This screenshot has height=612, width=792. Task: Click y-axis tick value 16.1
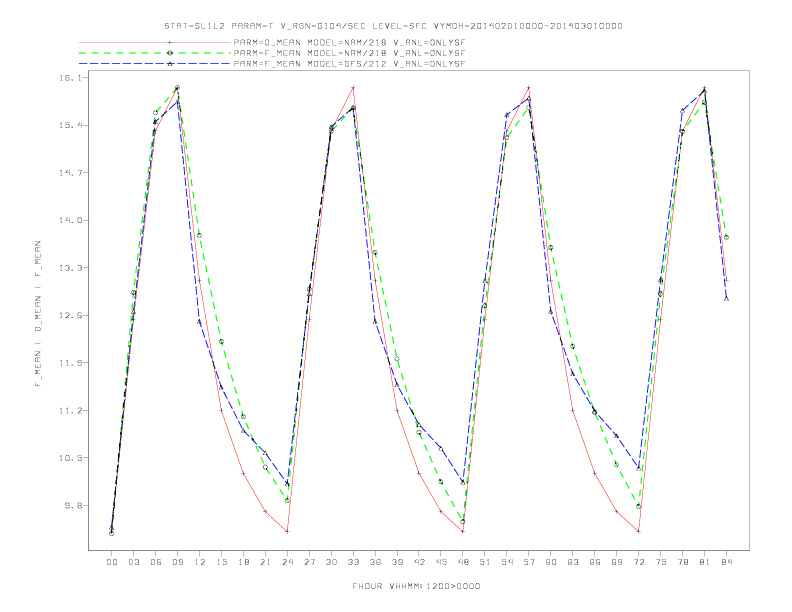[70, 78]
